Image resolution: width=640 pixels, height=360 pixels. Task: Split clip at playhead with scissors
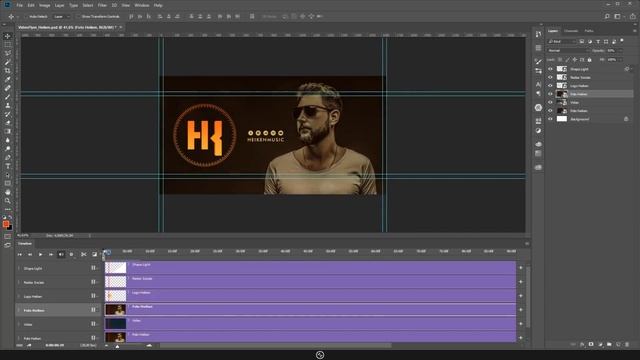point(84,254)
